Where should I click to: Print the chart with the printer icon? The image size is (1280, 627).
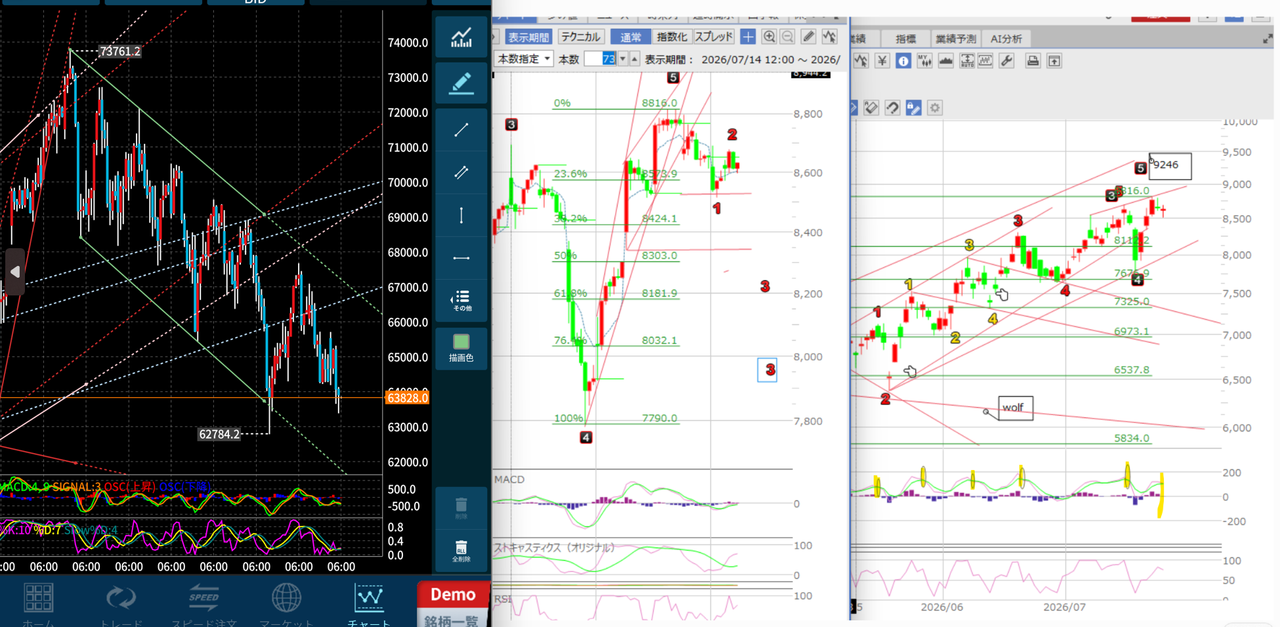(1033, 61)
